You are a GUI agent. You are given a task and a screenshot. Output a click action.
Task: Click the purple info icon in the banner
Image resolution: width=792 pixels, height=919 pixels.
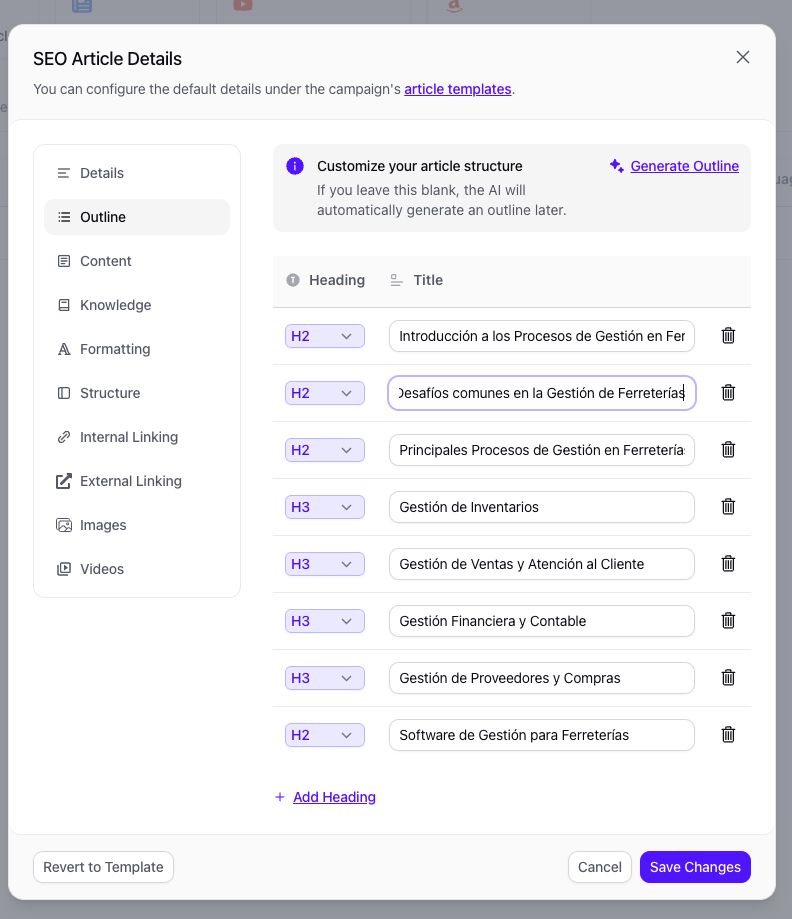click(x=295, y=166)
